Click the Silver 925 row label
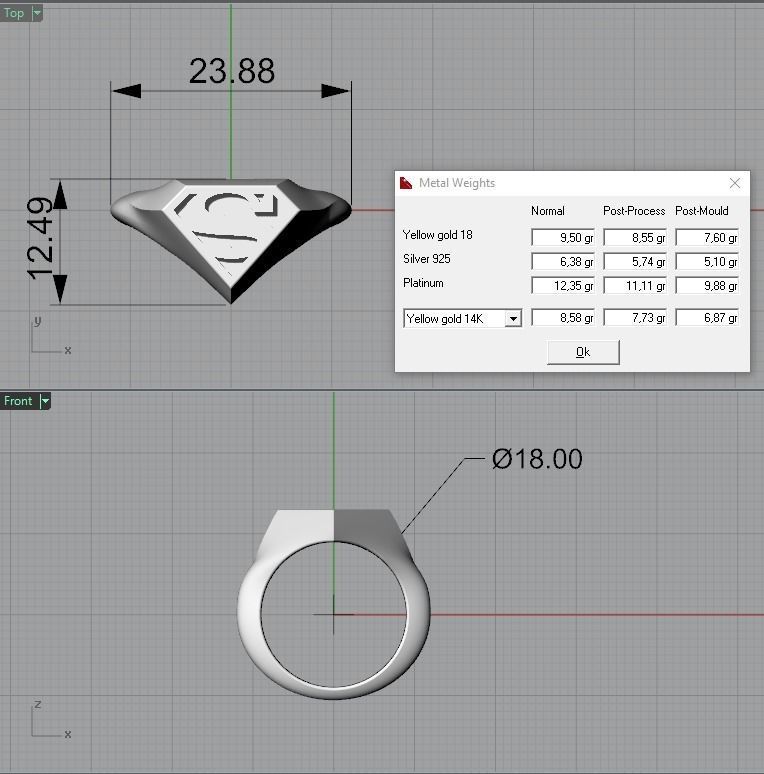The height and width of the screenshot is (774, 764). tap(427, 259)
